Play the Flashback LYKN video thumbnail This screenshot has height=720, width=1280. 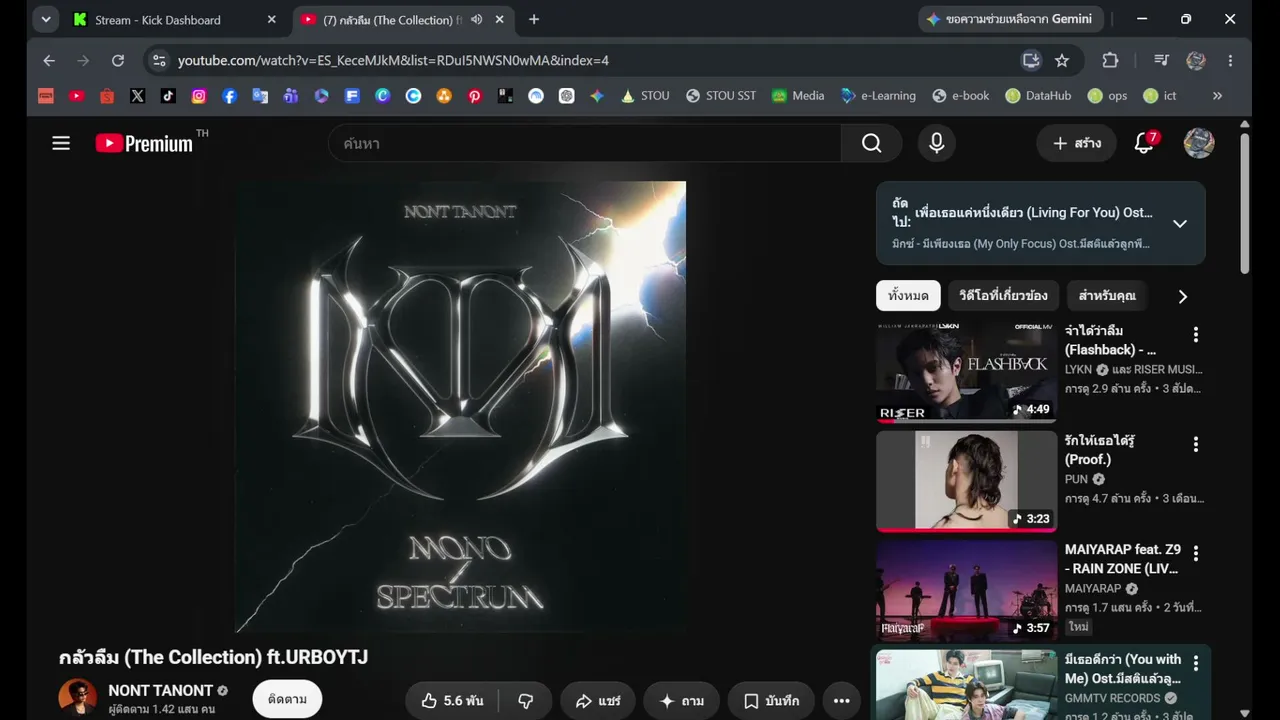[x=966, y=371]
